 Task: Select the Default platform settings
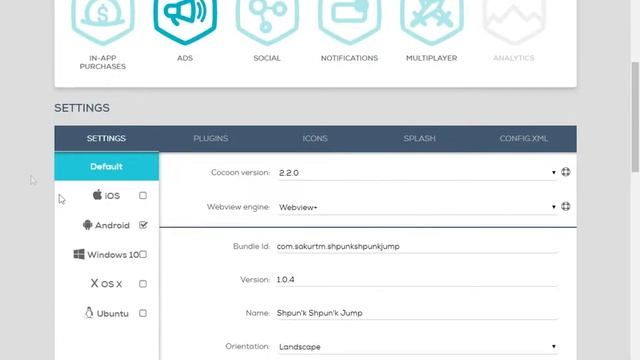point(107,167)
